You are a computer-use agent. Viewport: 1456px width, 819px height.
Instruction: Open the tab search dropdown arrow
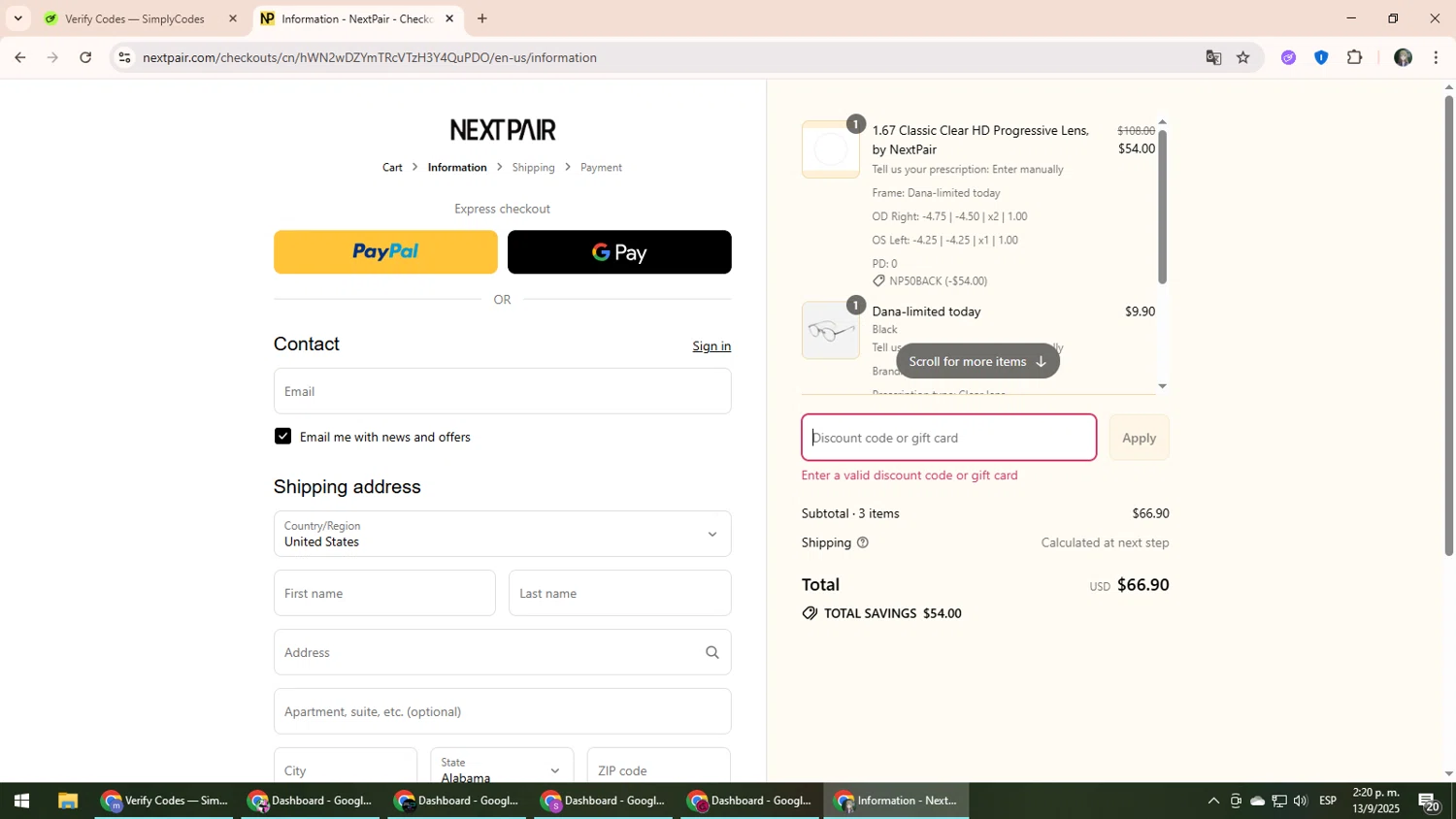tap(17, 18)
